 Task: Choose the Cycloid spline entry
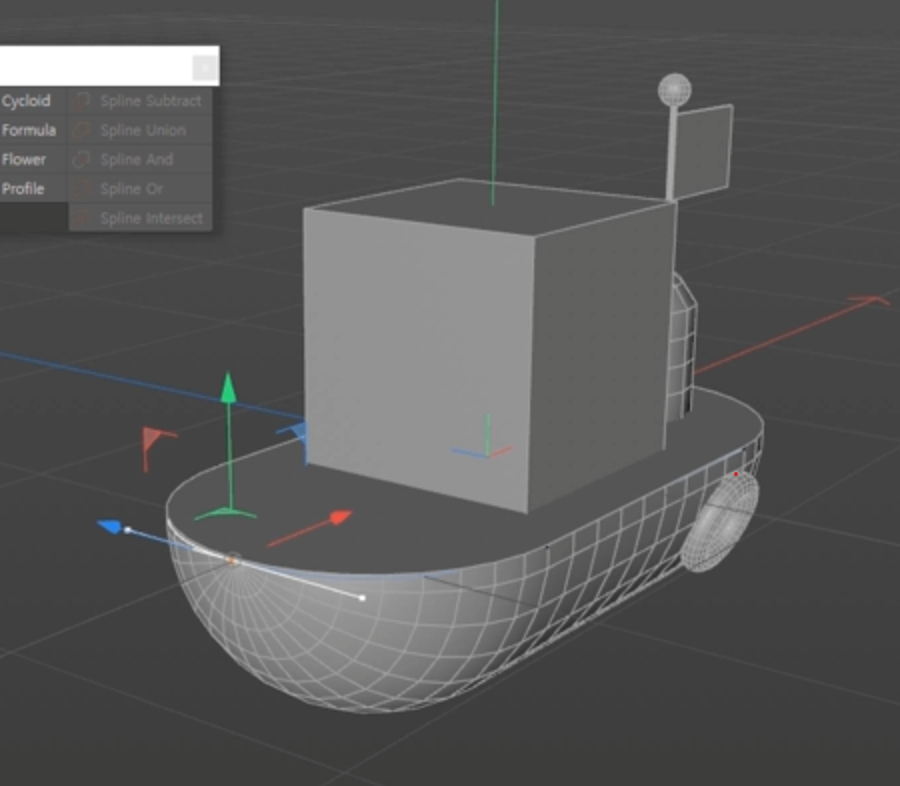coord(26,101)
